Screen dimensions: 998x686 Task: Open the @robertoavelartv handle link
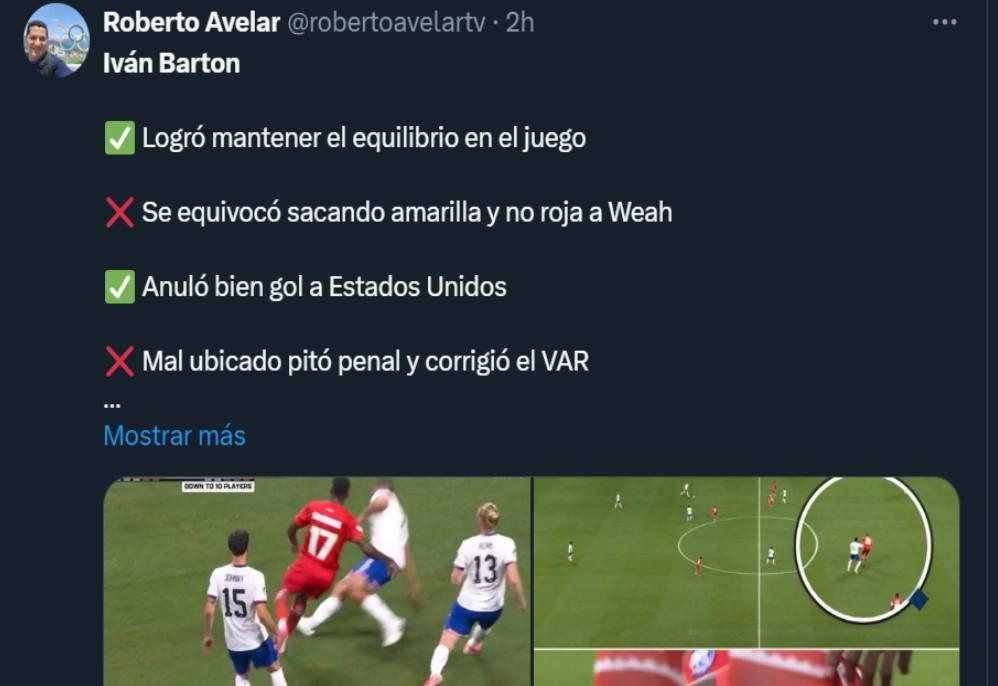[387, 23]
